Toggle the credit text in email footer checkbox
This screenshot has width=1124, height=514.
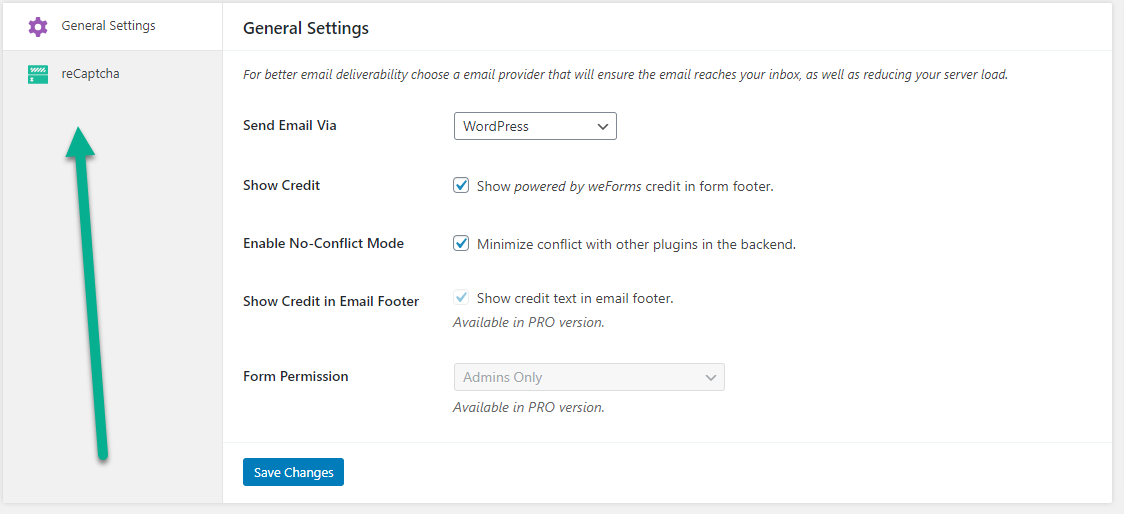tap(461, 298)
